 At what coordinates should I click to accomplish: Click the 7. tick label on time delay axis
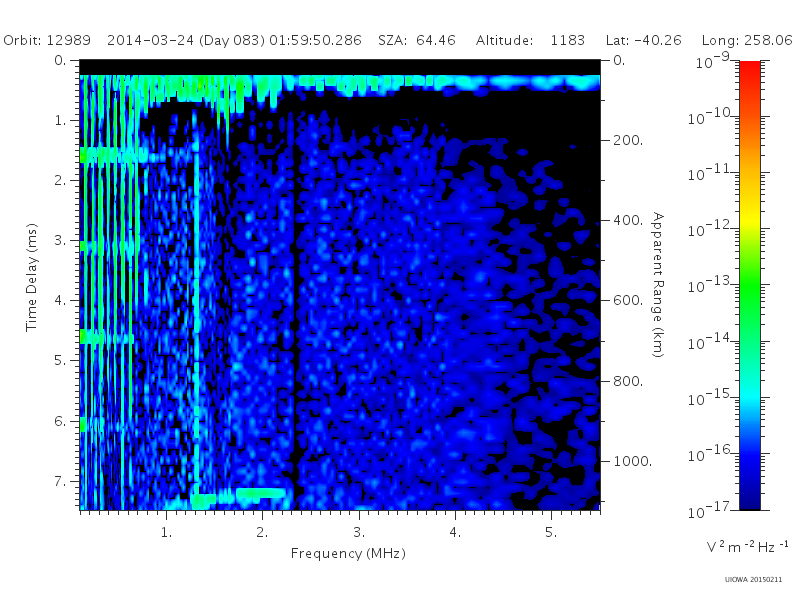tap(60, 481)
